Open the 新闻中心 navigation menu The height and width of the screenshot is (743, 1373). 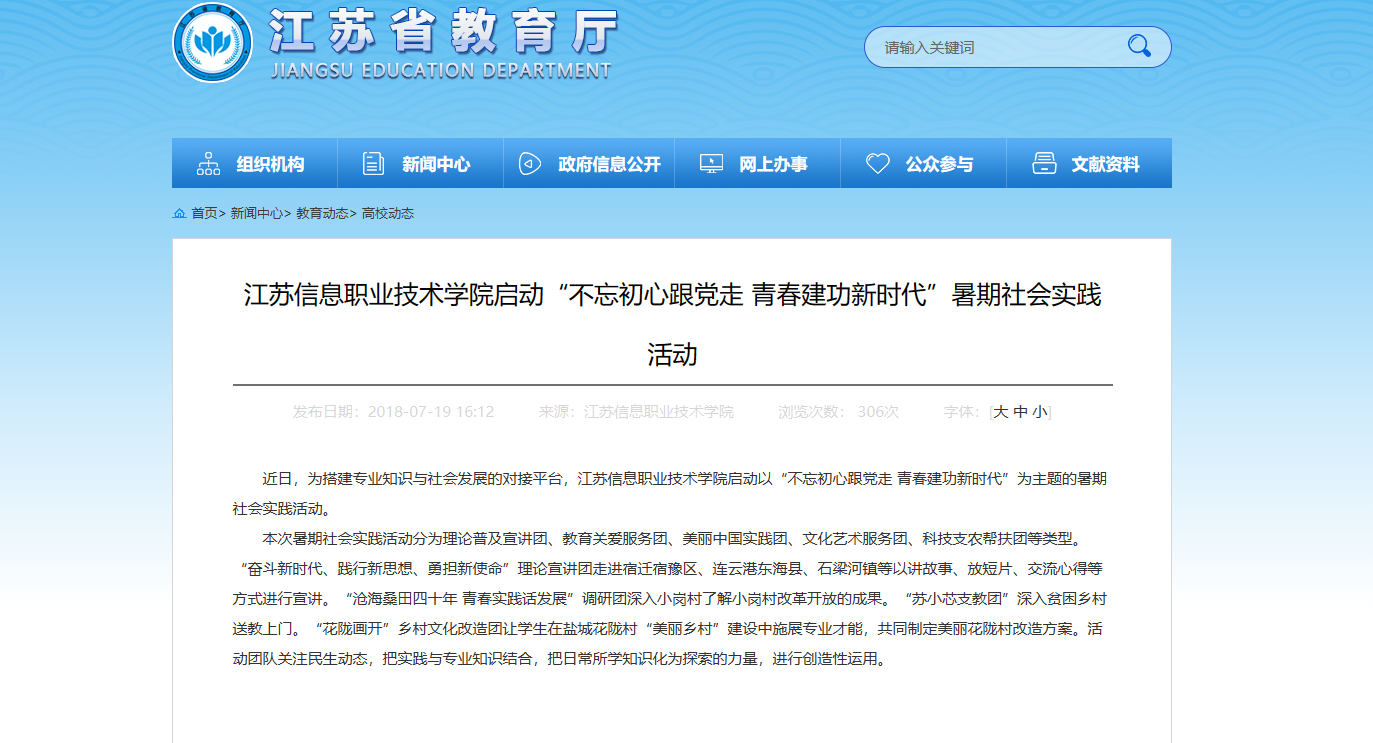(436, 165)
